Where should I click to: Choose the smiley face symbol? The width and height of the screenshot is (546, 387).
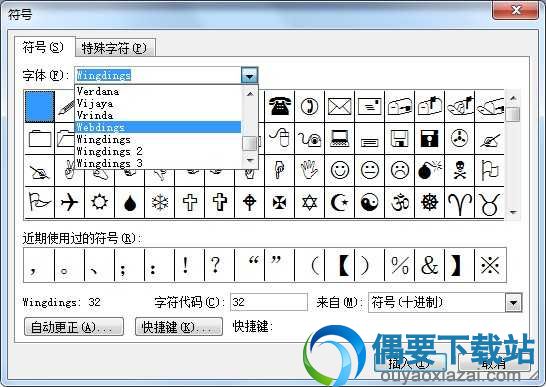(340, 171)
